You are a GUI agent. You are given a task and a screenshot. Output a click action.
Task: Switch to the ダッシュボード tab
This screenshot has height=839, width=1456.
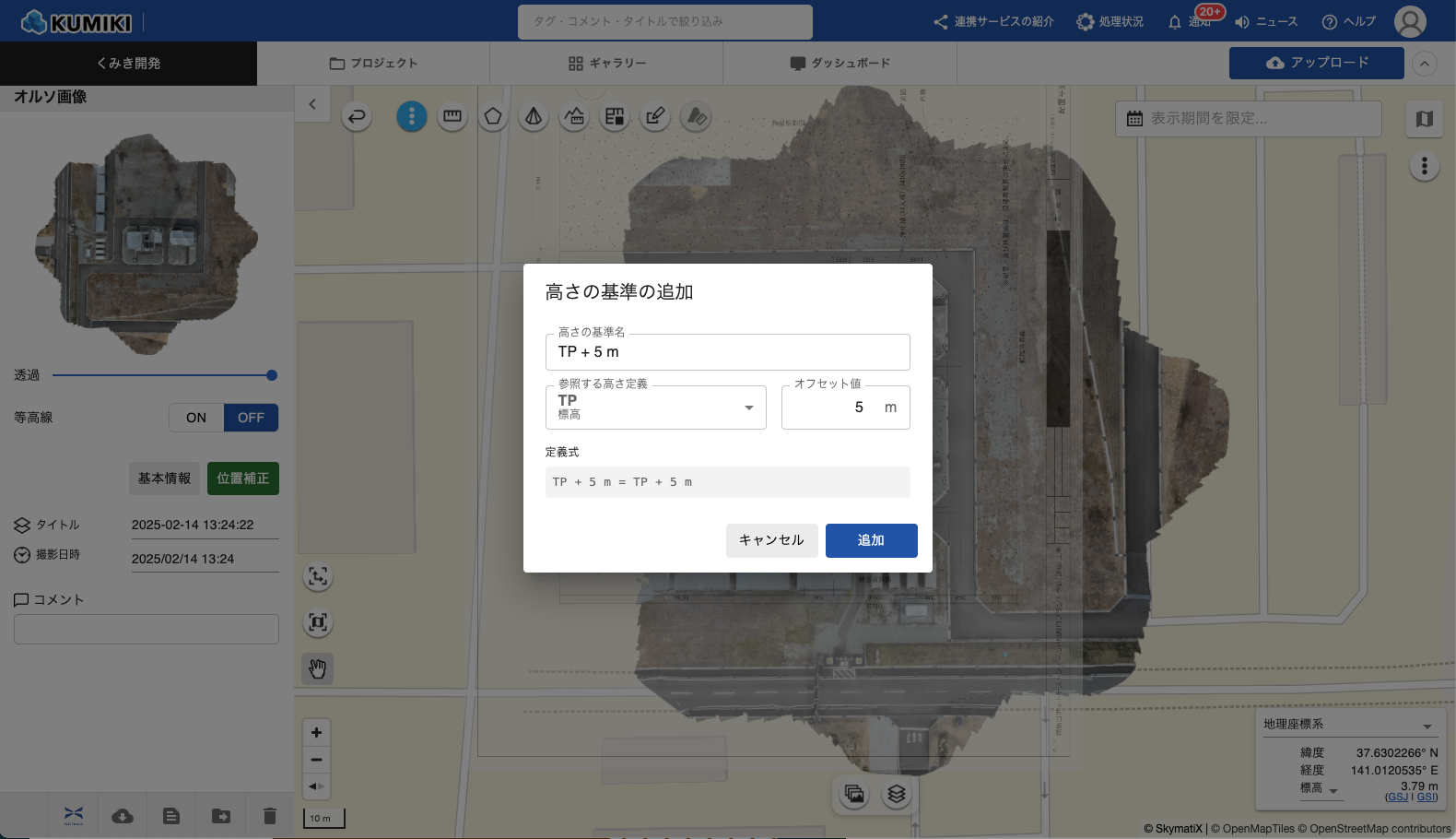[840, 64]
